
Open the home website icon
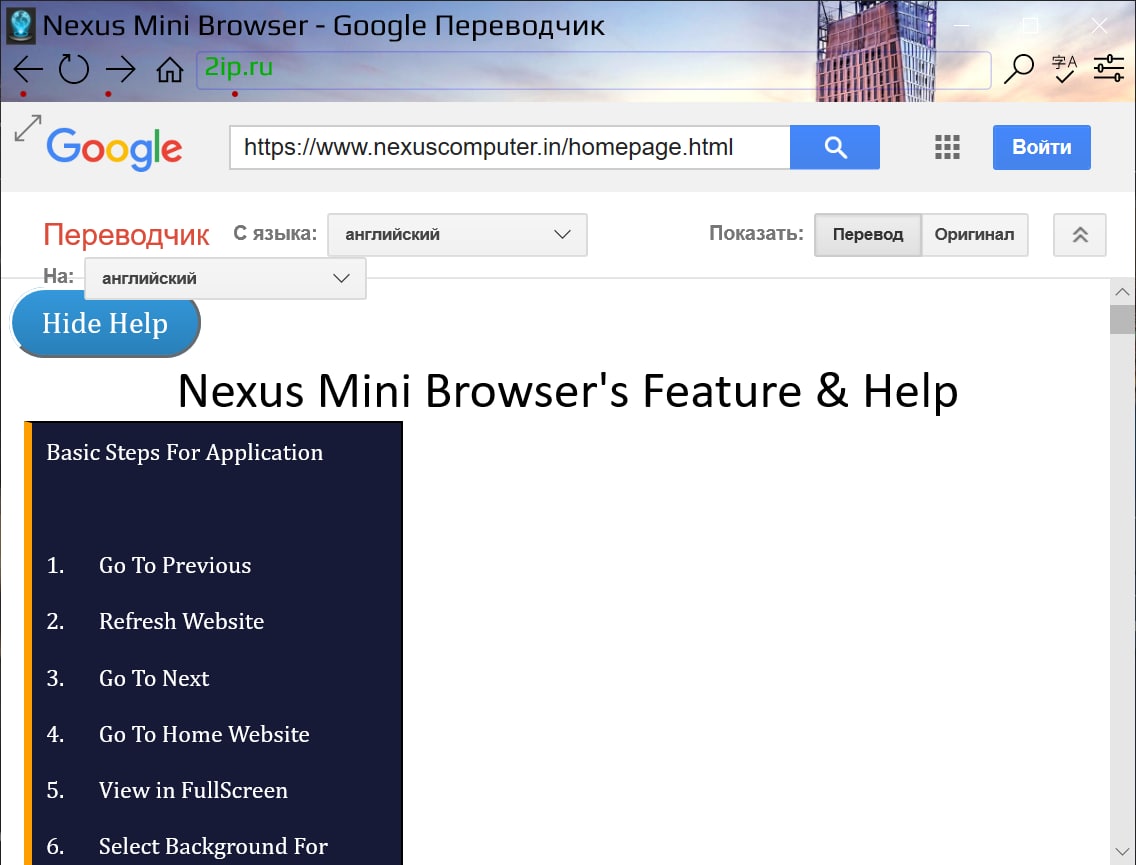(x=170, y=70)
